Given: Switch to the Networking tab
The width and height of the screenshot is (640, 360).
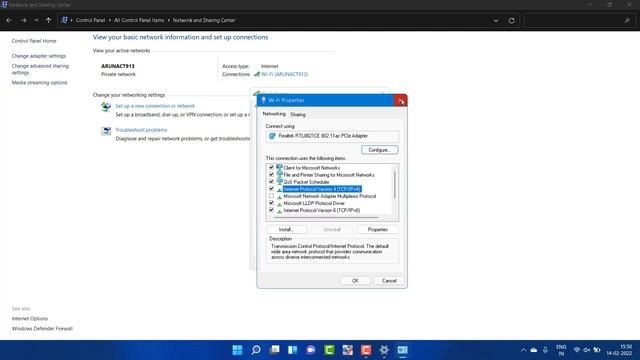Looking at the screenshot, I should click(x=274, y=114).
